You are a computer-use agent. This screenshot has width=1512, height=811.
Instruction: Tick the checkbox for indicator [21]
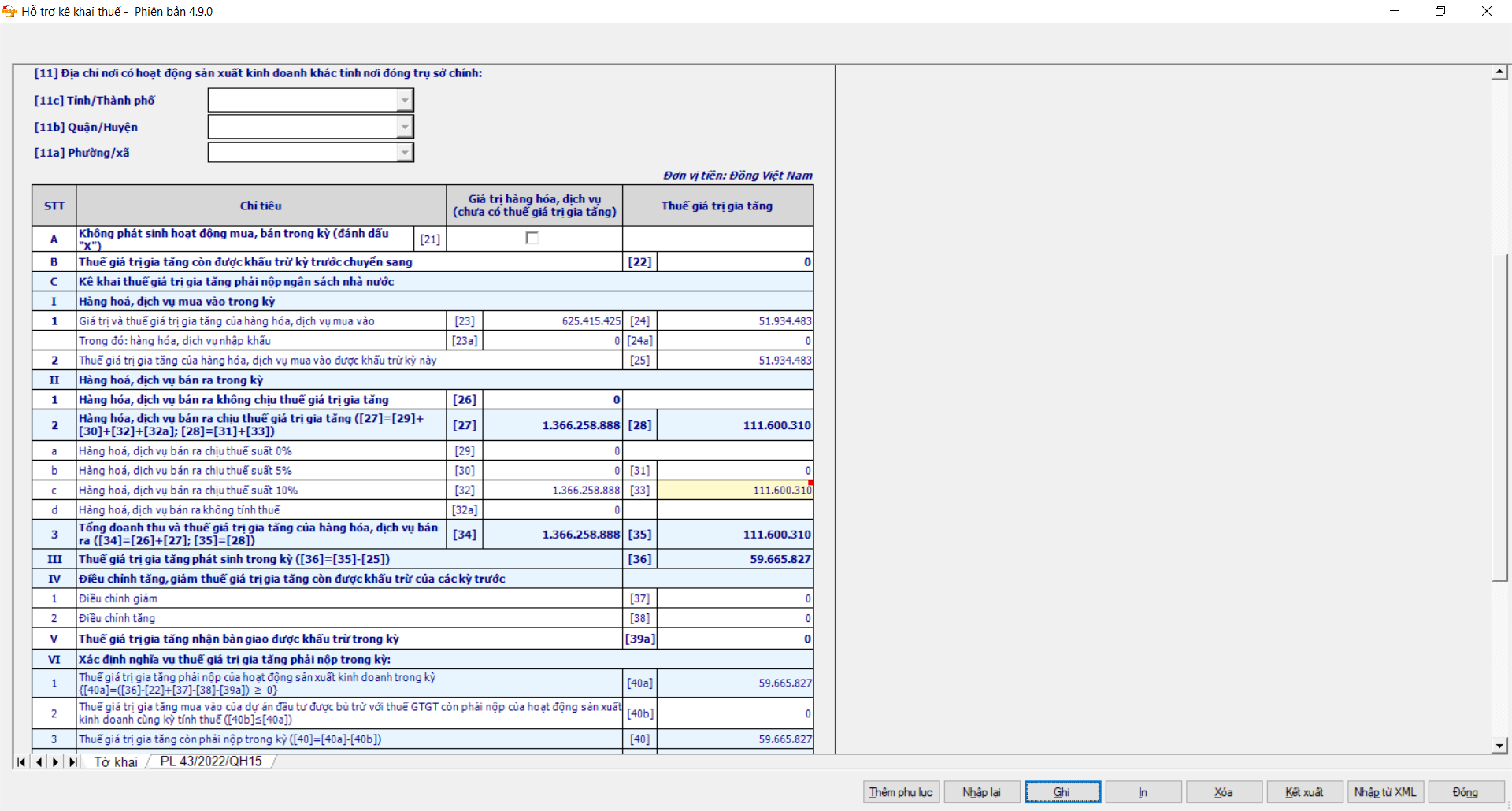pyautogui.click(x=532, y=238)
